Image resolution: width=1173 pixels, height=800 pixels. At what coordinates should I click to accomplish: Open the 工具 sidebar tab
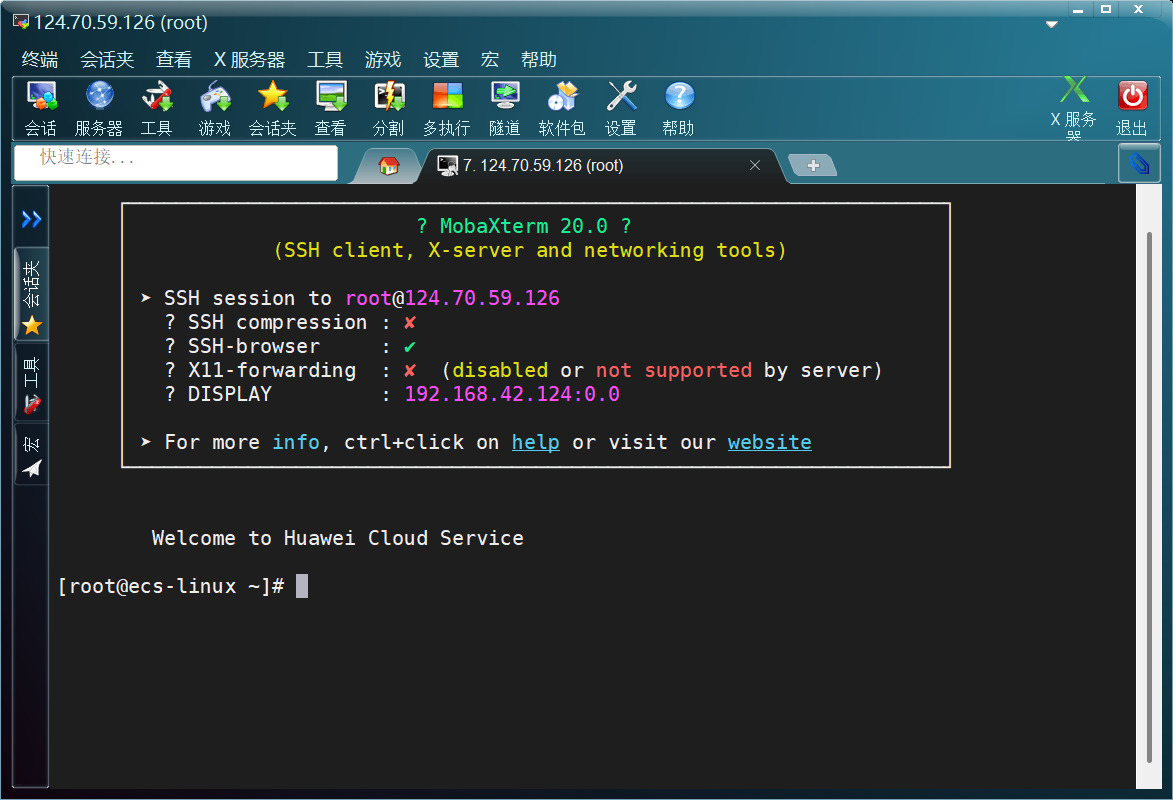pos(31,383)
